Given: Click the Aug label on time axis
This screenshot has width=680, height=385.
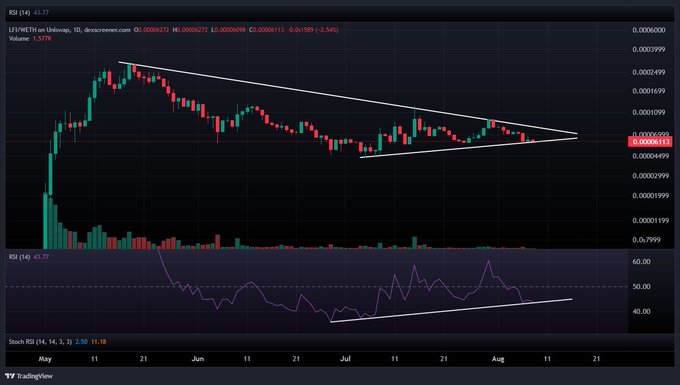Looking at the screenshot, I should 498,359.
